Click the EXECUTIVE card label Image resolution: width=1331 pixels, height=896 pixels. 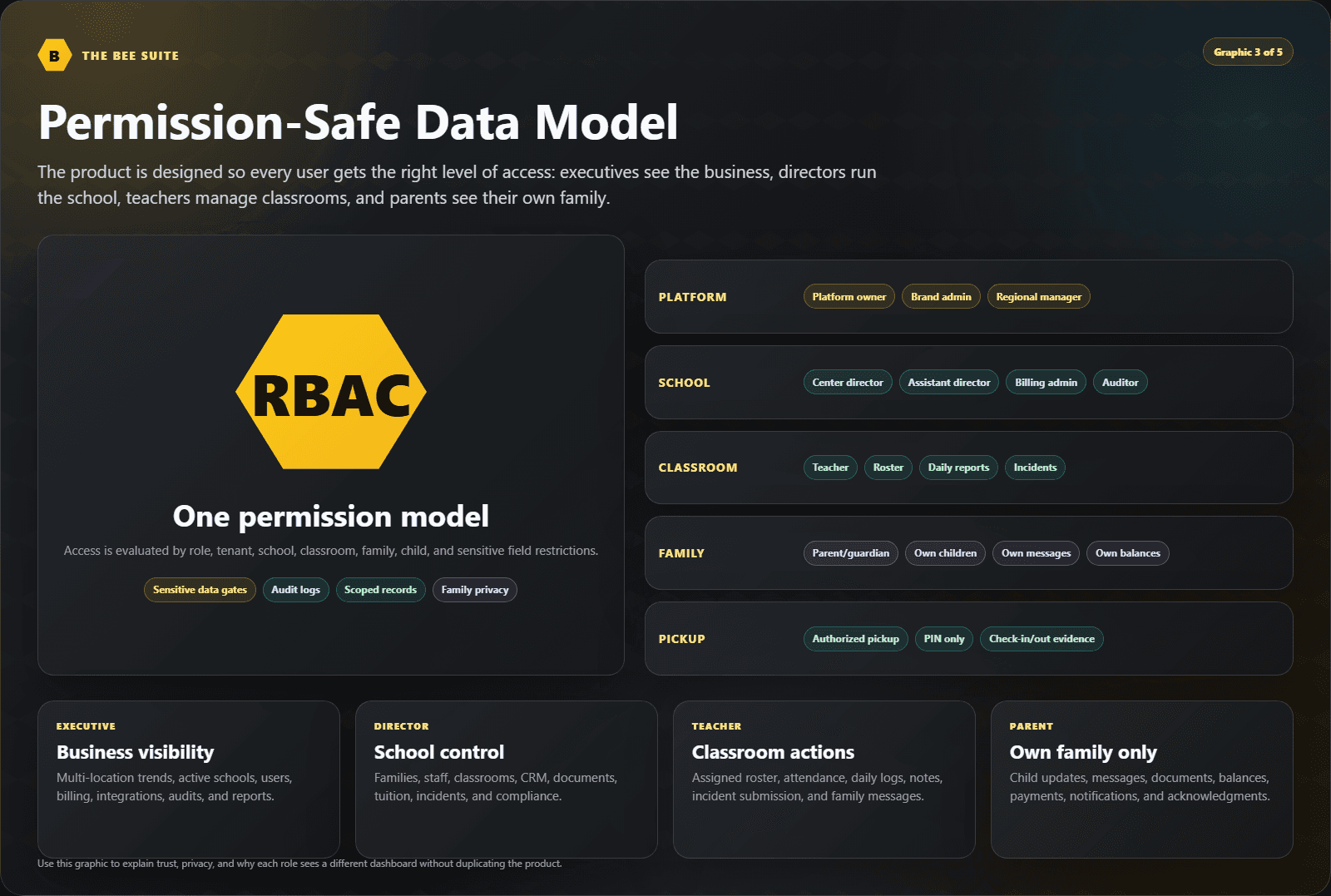click(86, 726)
